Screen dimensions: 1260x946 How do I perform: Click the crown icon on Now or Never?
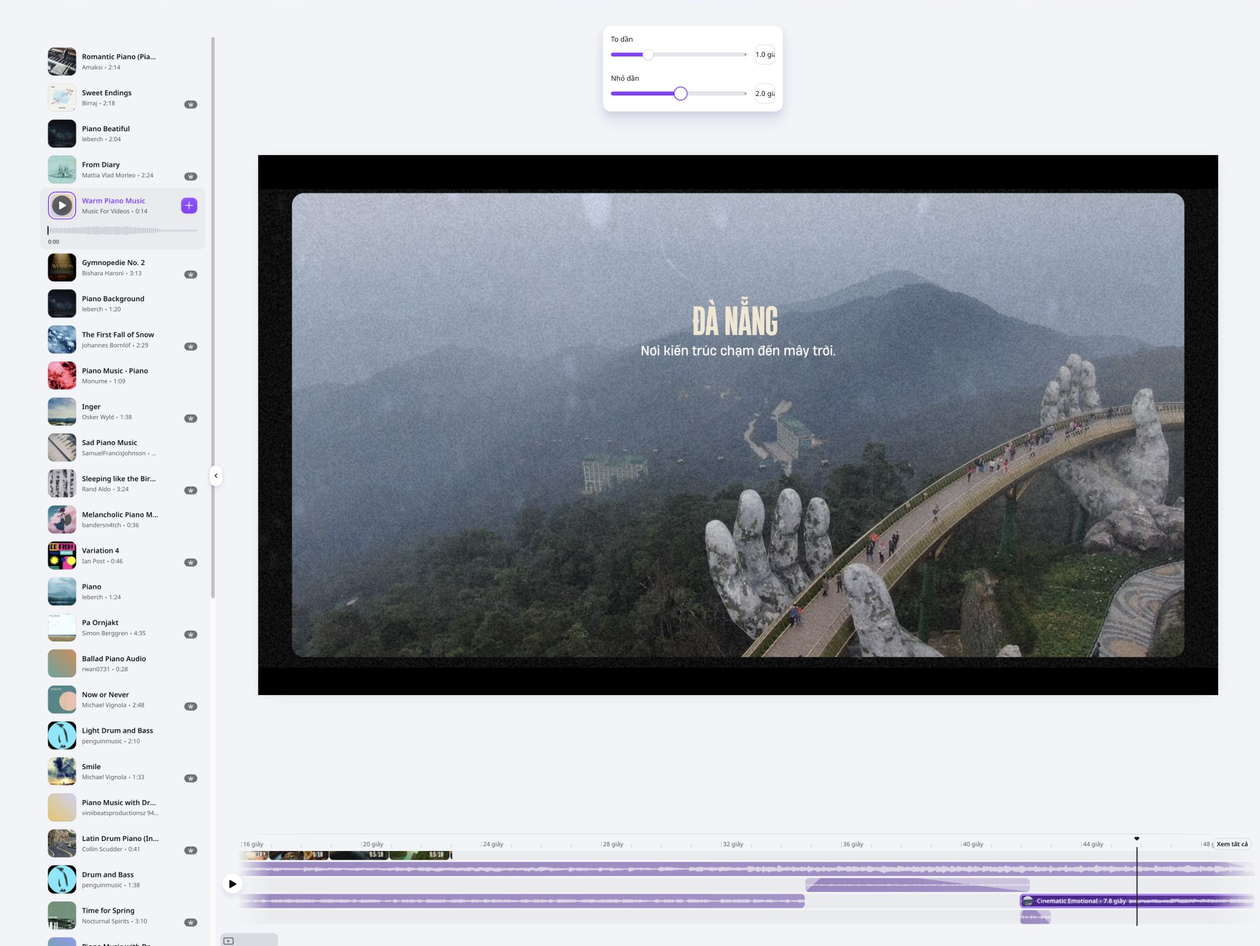pyautogui.click(x=190, y=706)
